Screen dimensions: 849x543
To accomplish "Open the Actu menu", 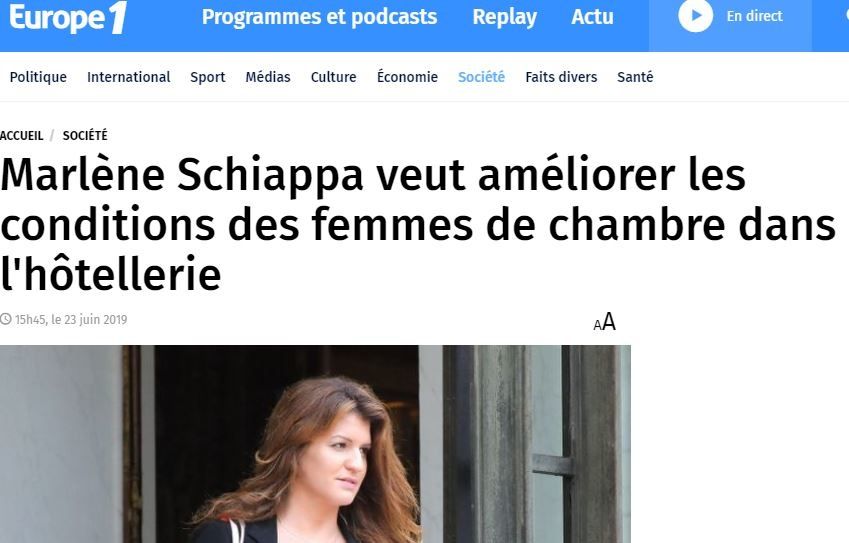I will 592,17.
